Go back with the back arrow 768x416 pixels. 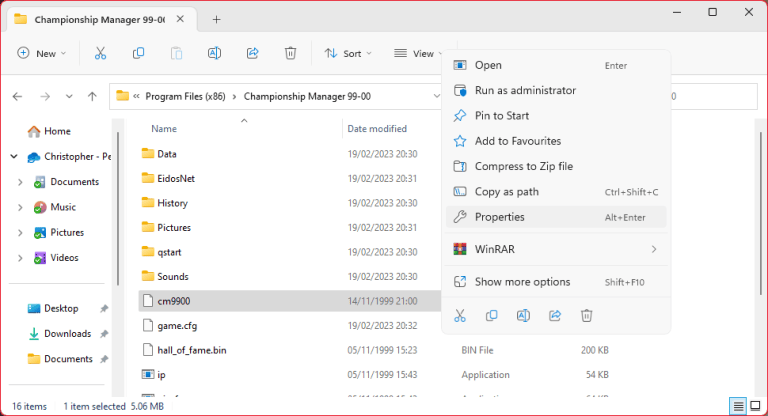click(x=18, y=97)
